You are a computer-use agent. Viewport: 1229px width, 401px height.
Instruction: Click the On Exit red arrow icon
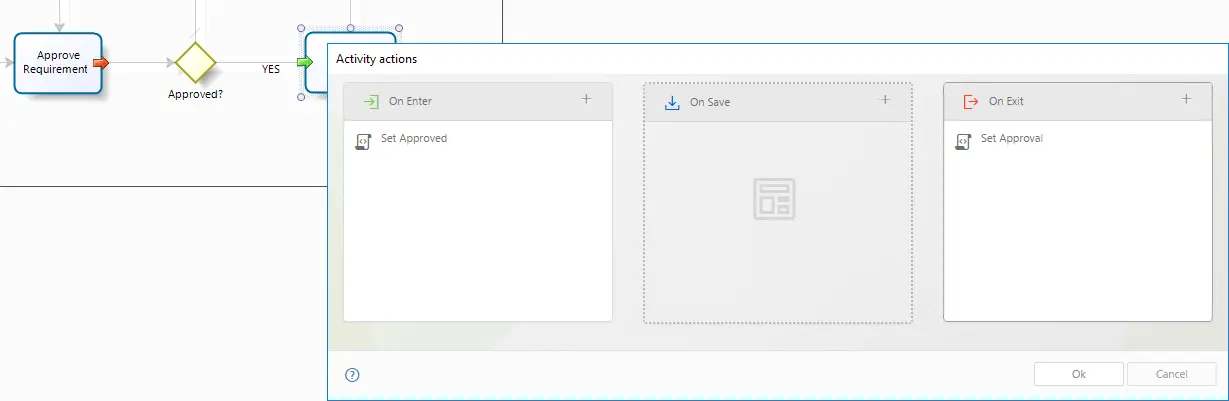(x=971, y=101)
